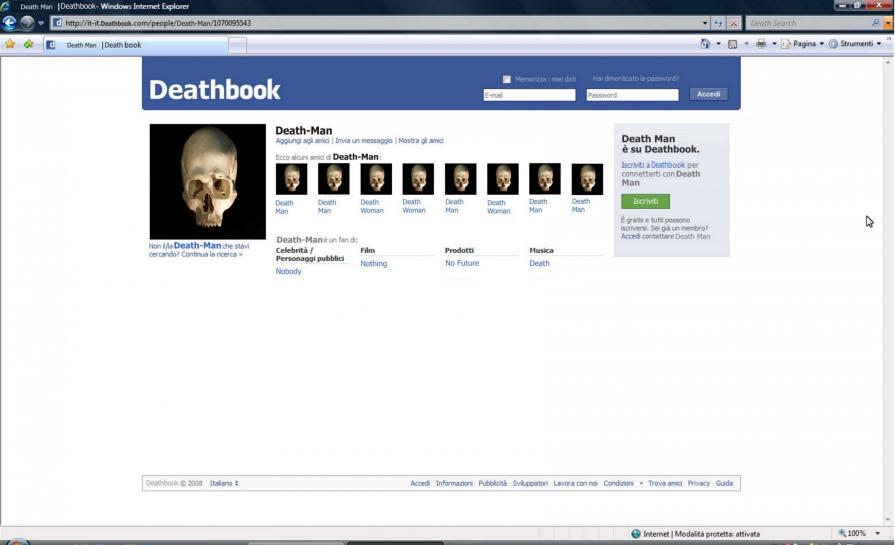Click the zoom magnifier icon in the status bar

tap(842, 533)
